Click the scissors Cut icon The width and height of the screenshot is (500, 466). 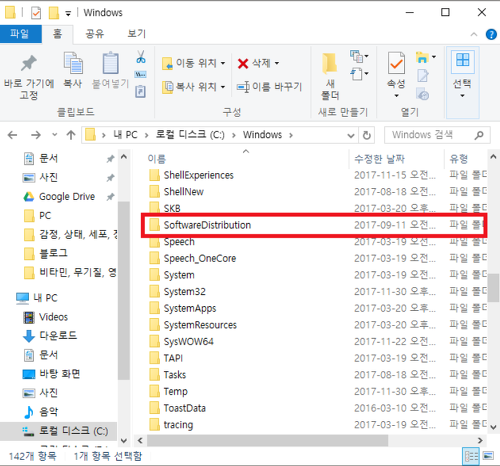[141, 57]
